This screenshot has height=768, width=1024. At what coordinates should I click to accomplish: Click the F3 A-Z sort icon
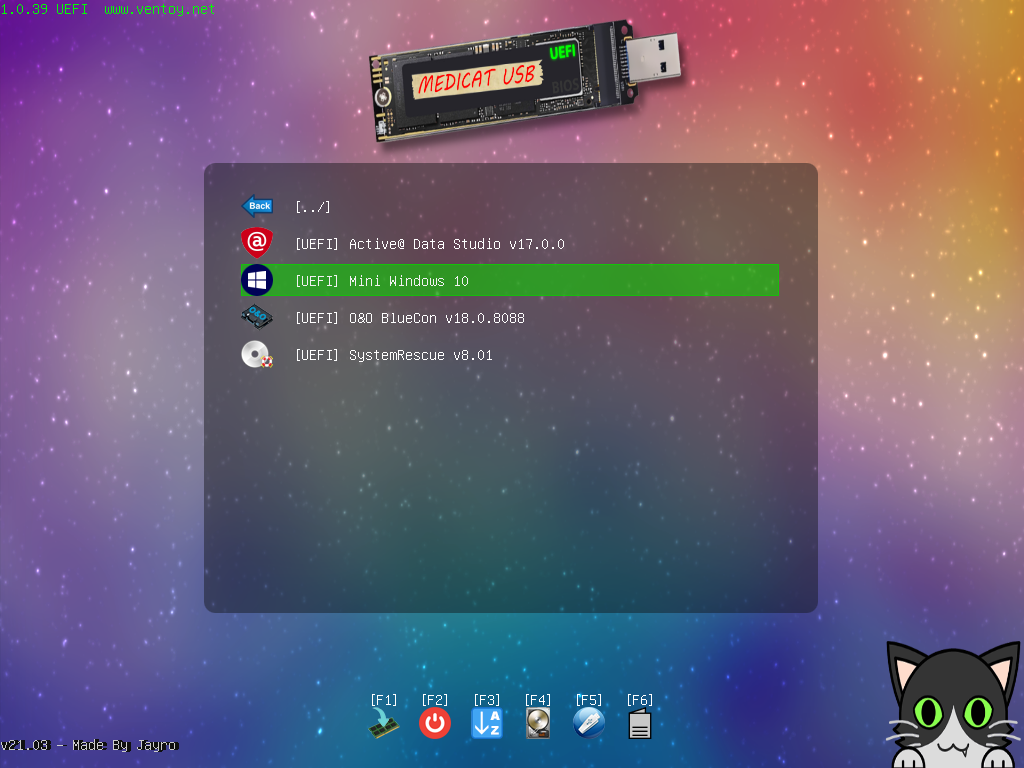click(487, 724)
